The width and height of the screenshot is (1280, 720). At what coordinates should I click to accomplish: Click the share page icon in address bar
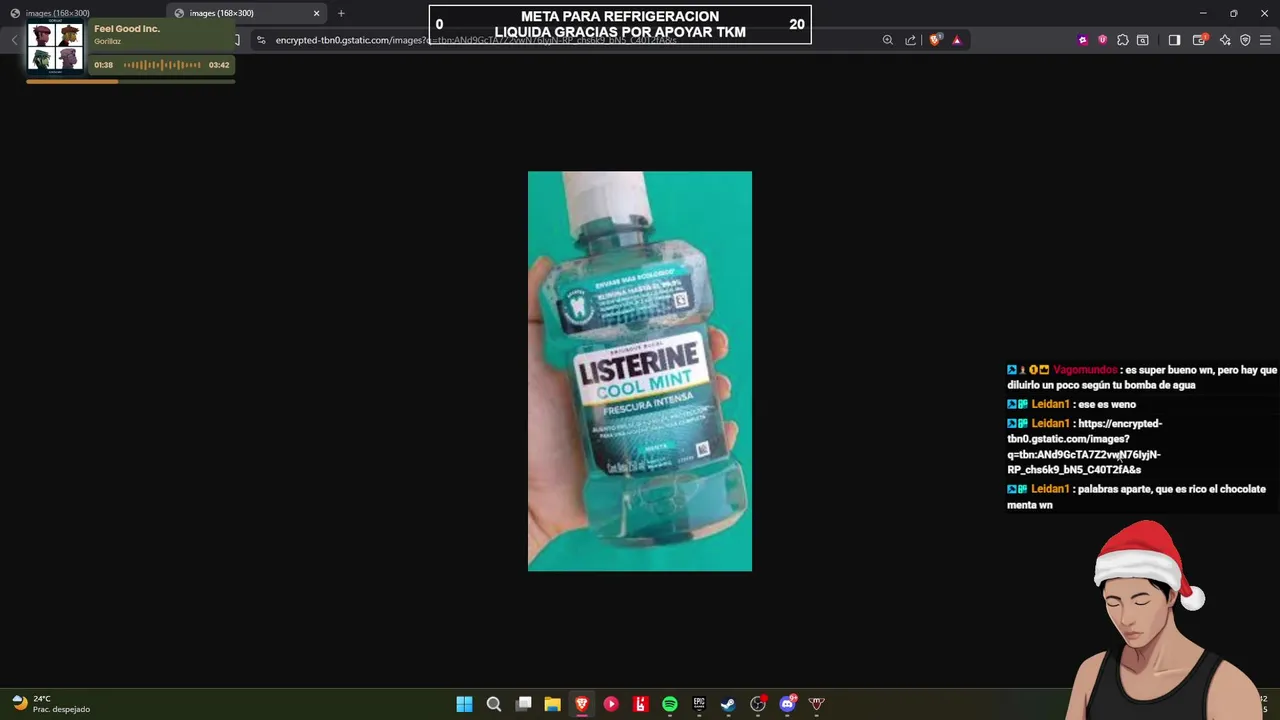(910, 40)
